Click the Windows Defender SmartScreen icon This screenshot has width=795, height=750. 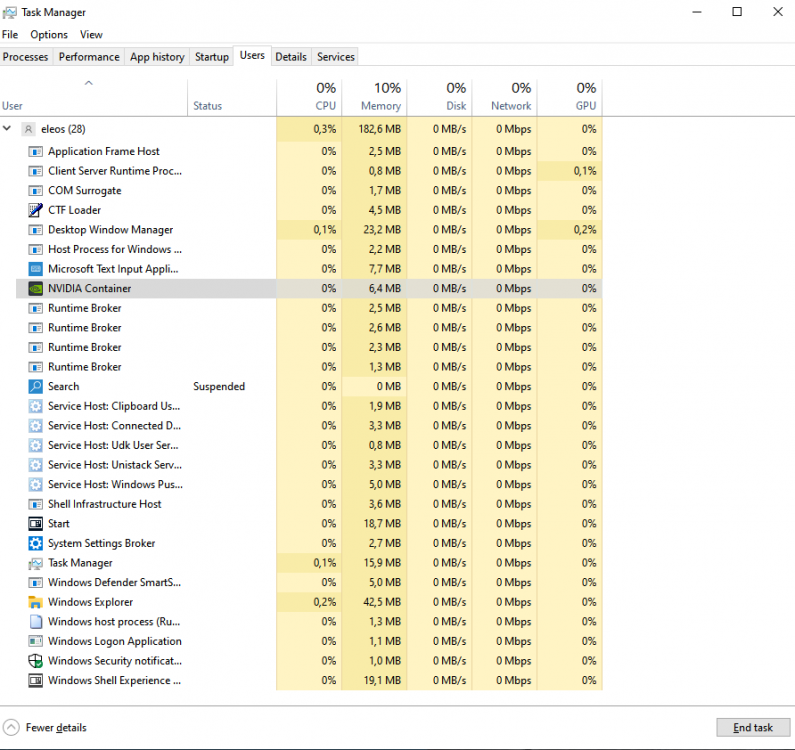coord(35,582)
